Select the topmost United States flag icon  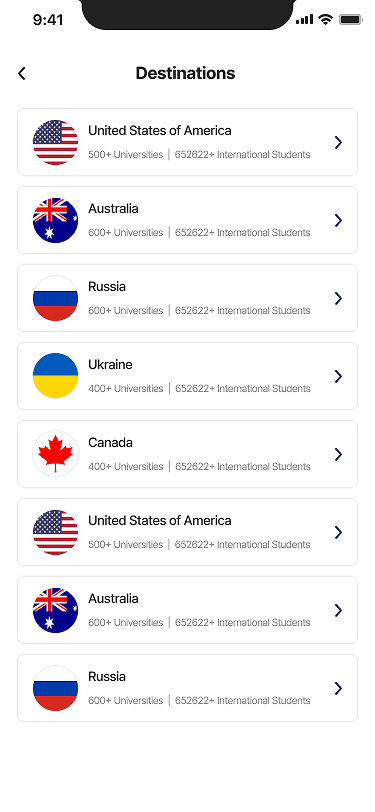tap(55, 142)
